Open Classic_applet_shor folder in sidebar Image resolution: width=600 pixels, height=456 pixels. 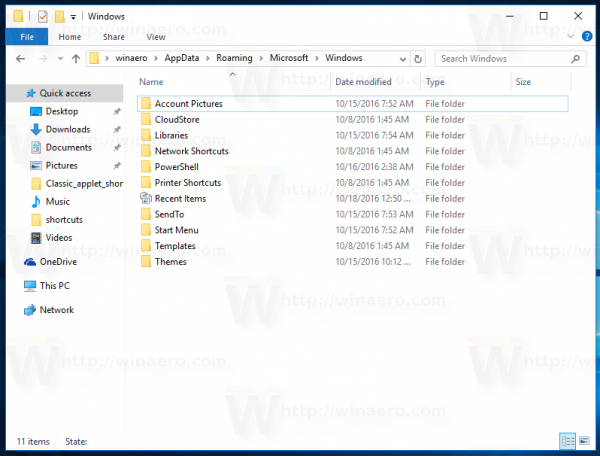(x=84, y=184)
